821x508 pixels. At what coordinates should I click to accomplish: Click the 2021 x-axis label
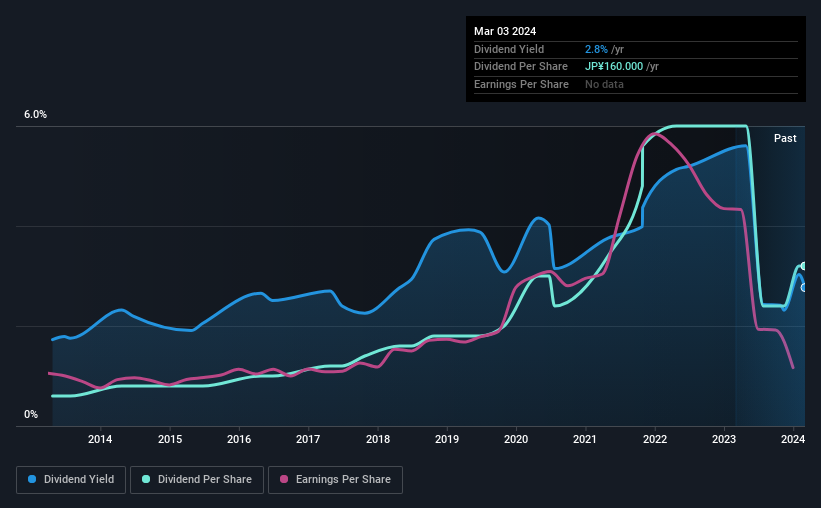[x=585, y=439]
